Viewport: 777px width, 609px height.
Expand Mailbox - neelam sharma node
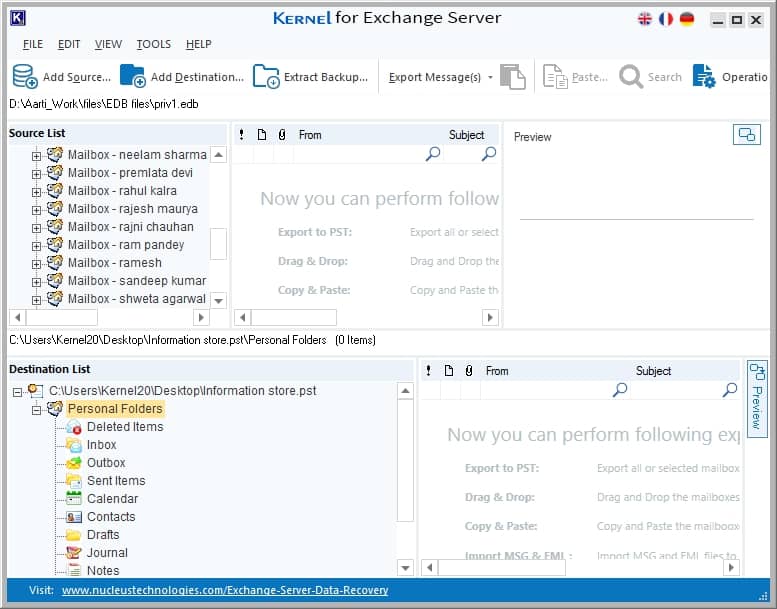coord(36,156)
